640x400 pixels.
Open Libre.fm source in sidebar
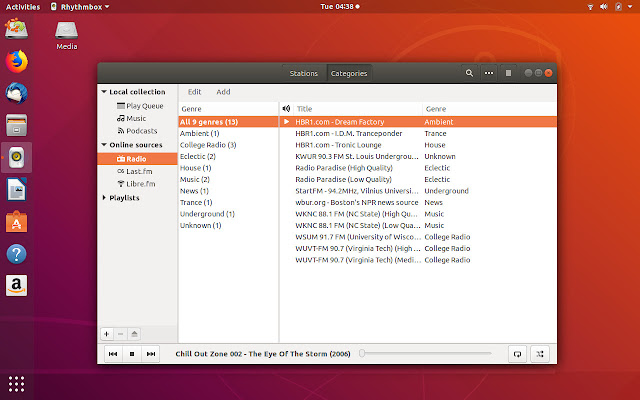click(x=136, y=184)
